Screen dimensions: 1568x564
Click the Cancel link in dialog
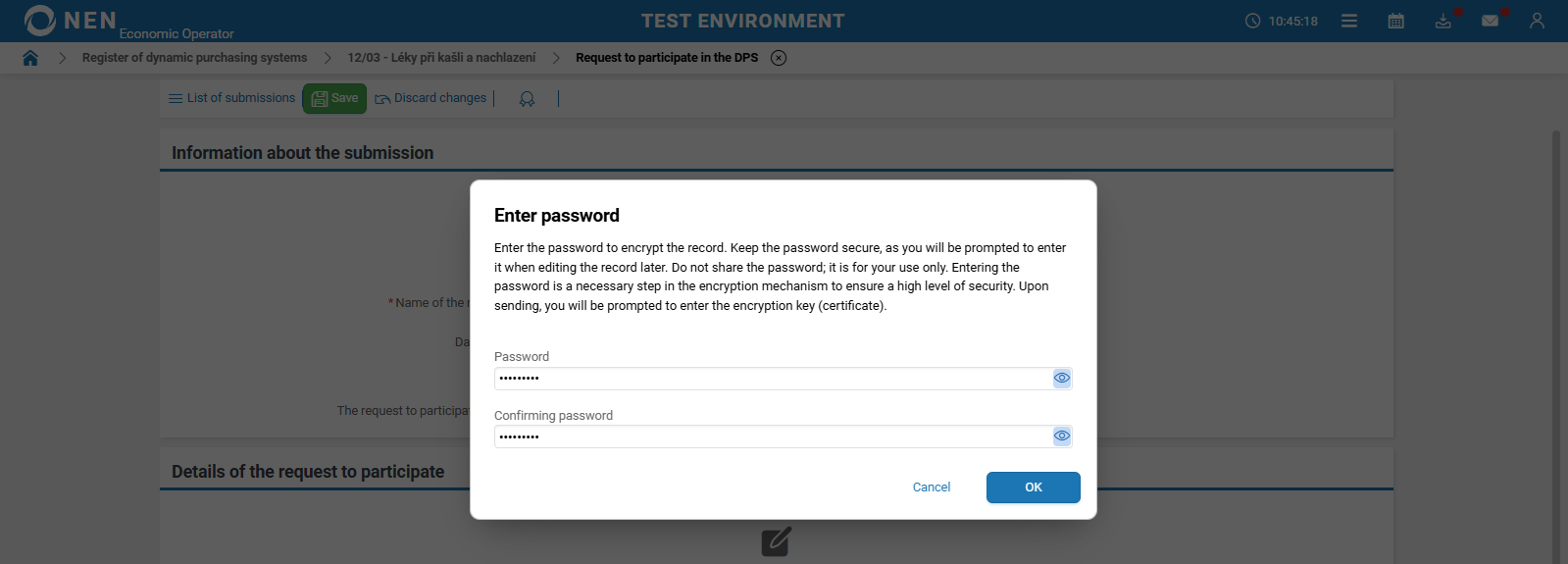pos(931,487)
